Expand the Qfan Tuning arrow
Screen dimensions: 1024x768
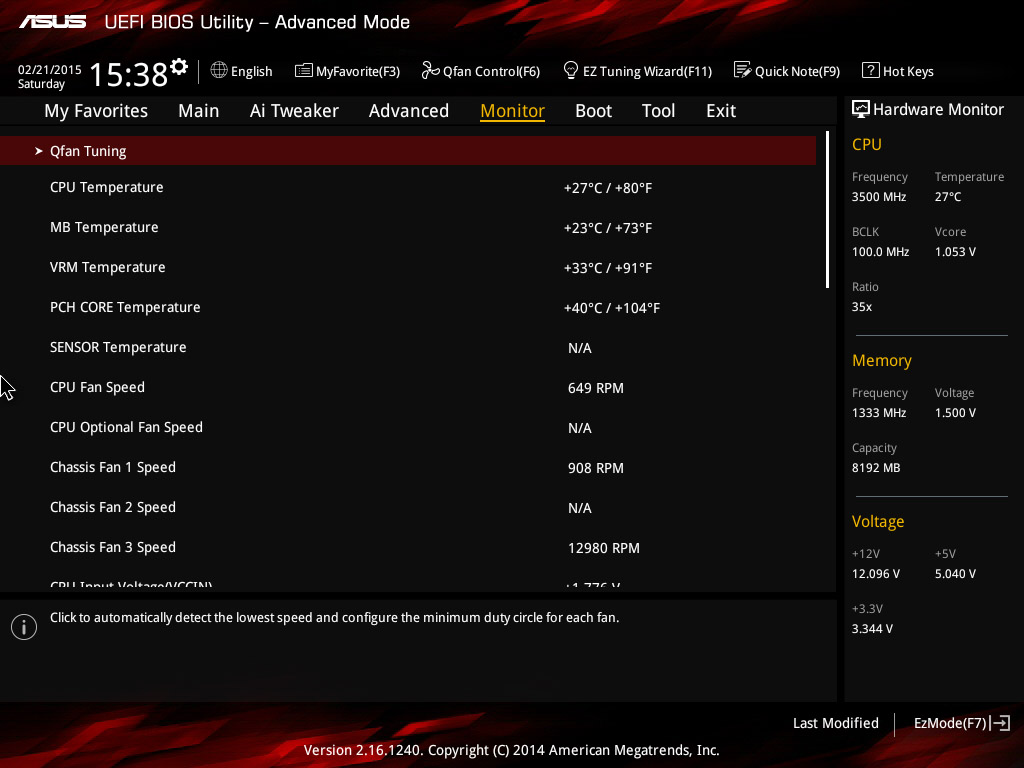tap(39, 151)
